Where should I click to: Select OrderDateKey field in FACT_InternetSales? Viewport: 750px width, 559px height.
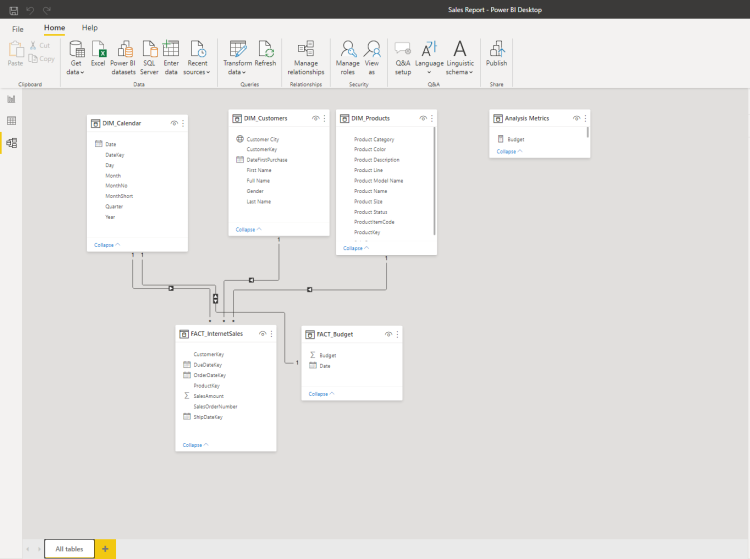point(210,375)
